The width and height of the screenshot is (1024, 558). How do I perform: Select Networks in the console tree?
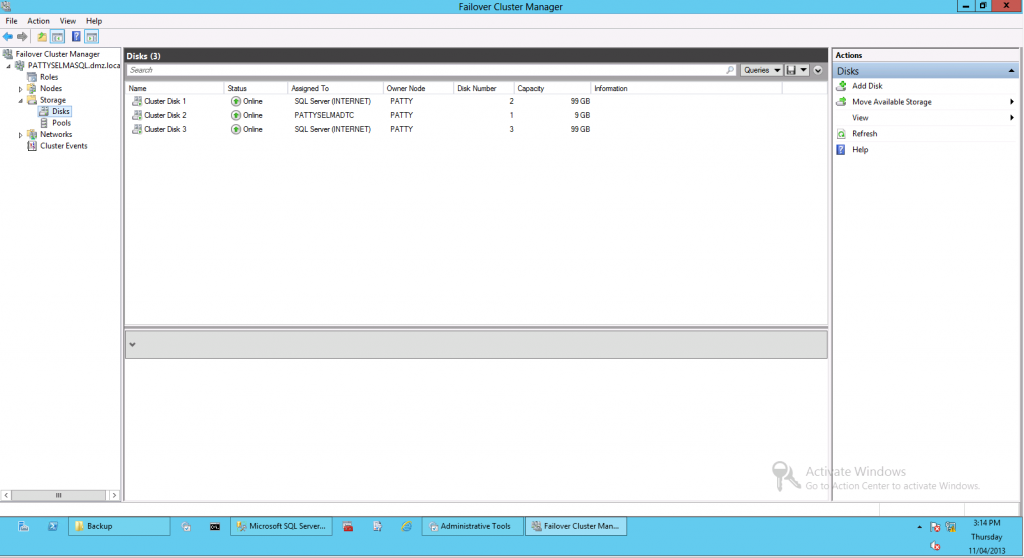[x=56, y=134]
